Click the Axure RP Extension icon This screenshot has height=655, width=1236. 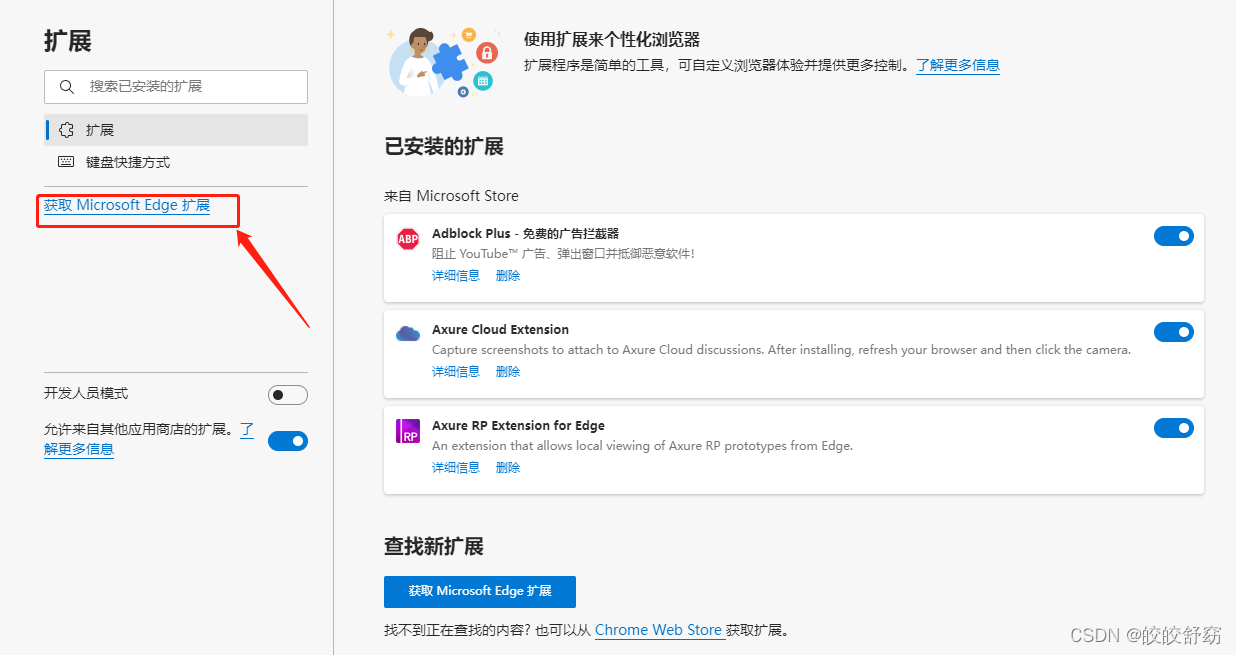click(408, 431)
